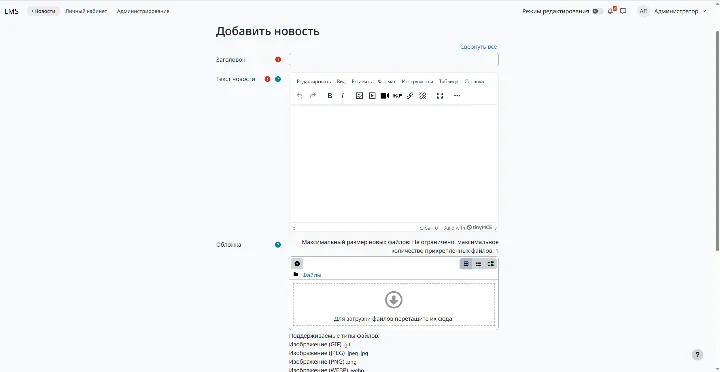Image resolution: width=720 pixels, height=372 pixels.
Task: Insert a link using the chain icon
Action: (x=410, y=96)
